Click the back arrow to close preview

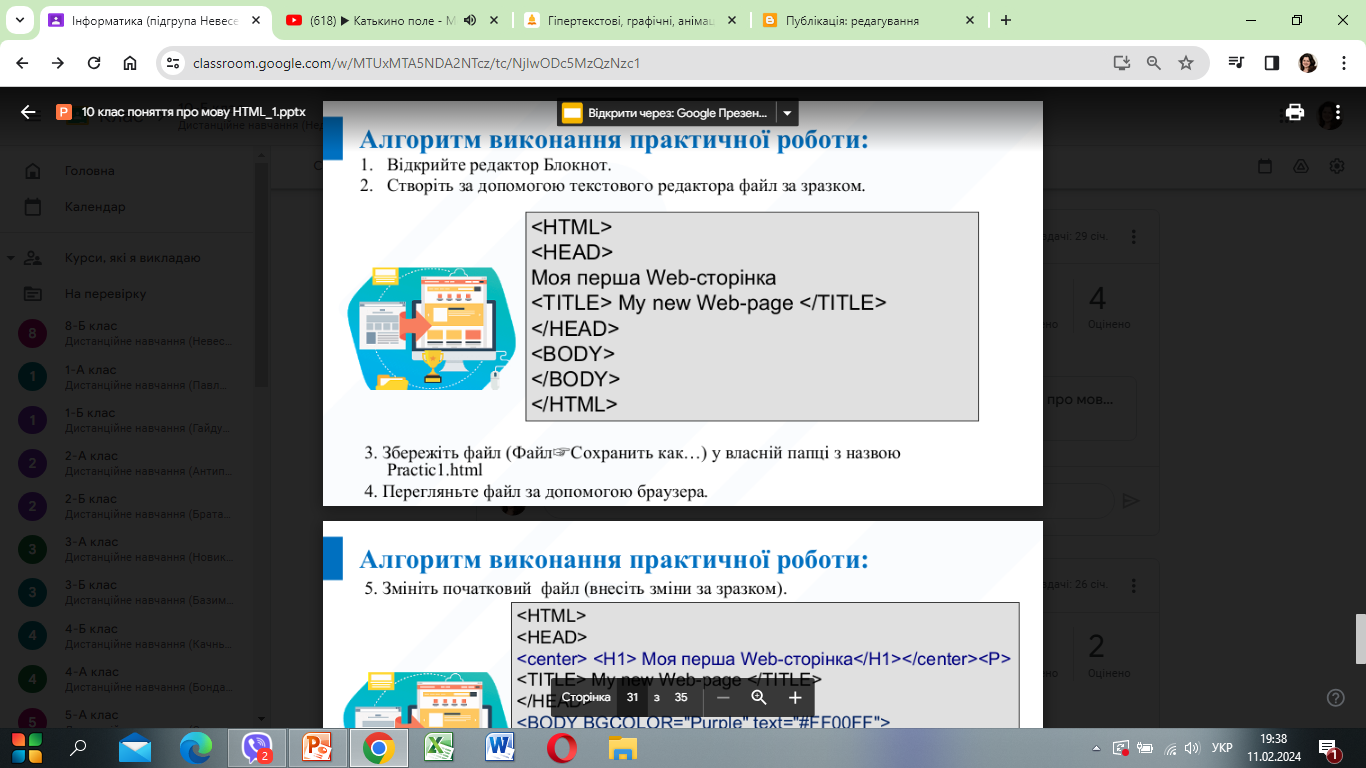click(x=28, y=113)
